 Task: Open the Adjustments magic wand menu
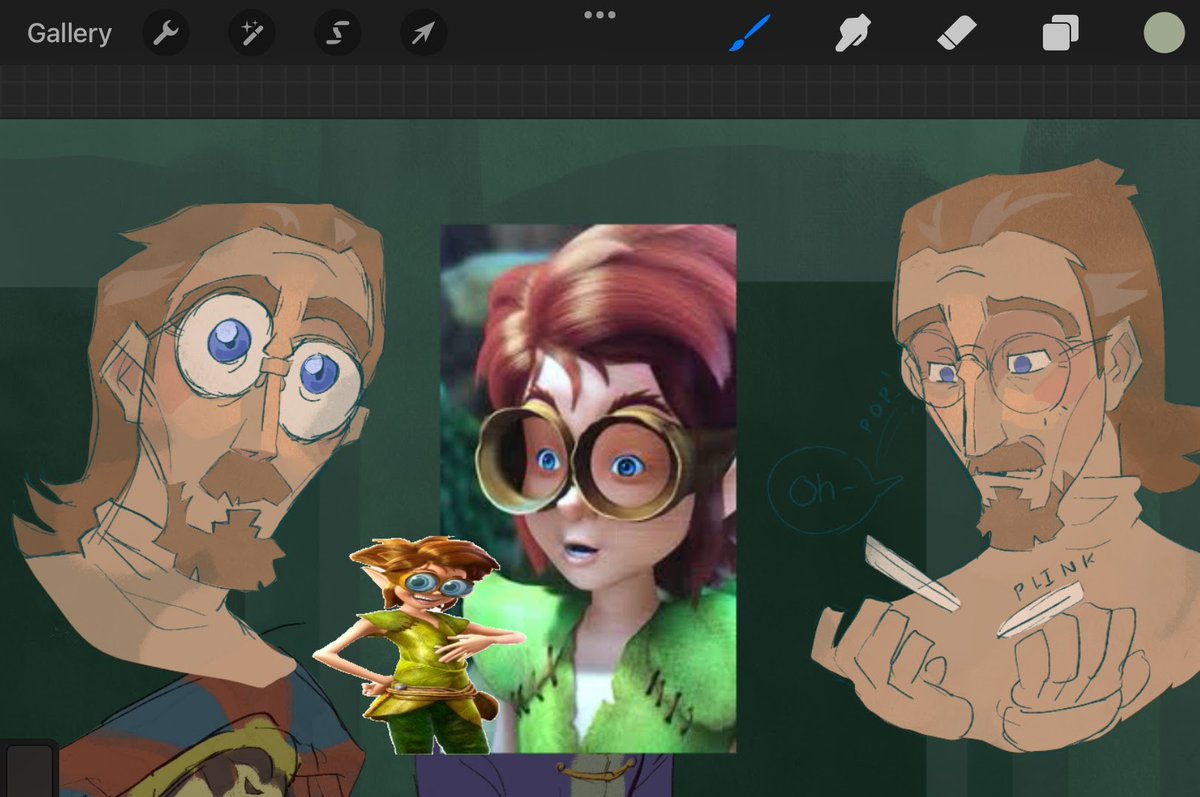(x=251, y=35)
